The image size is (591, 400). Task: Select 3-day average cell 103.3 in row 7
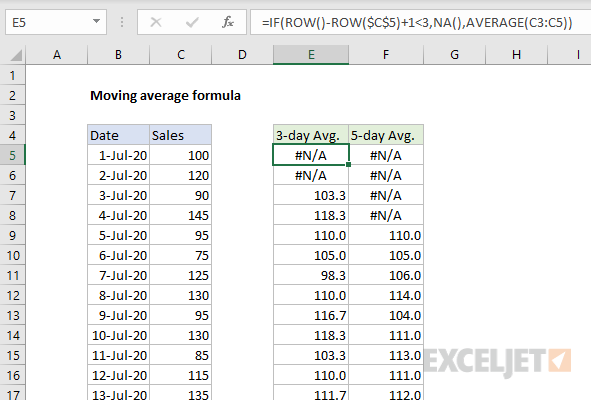(311, 195)
